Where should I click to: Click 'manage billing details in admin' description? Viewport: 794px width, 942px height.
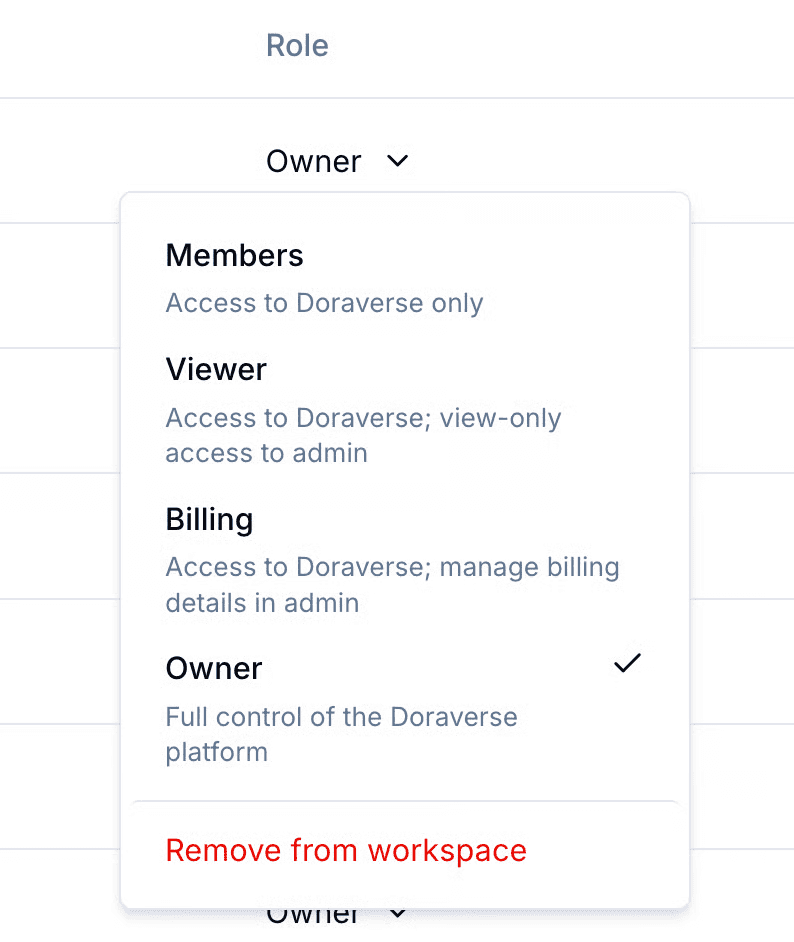click(392, 585)
